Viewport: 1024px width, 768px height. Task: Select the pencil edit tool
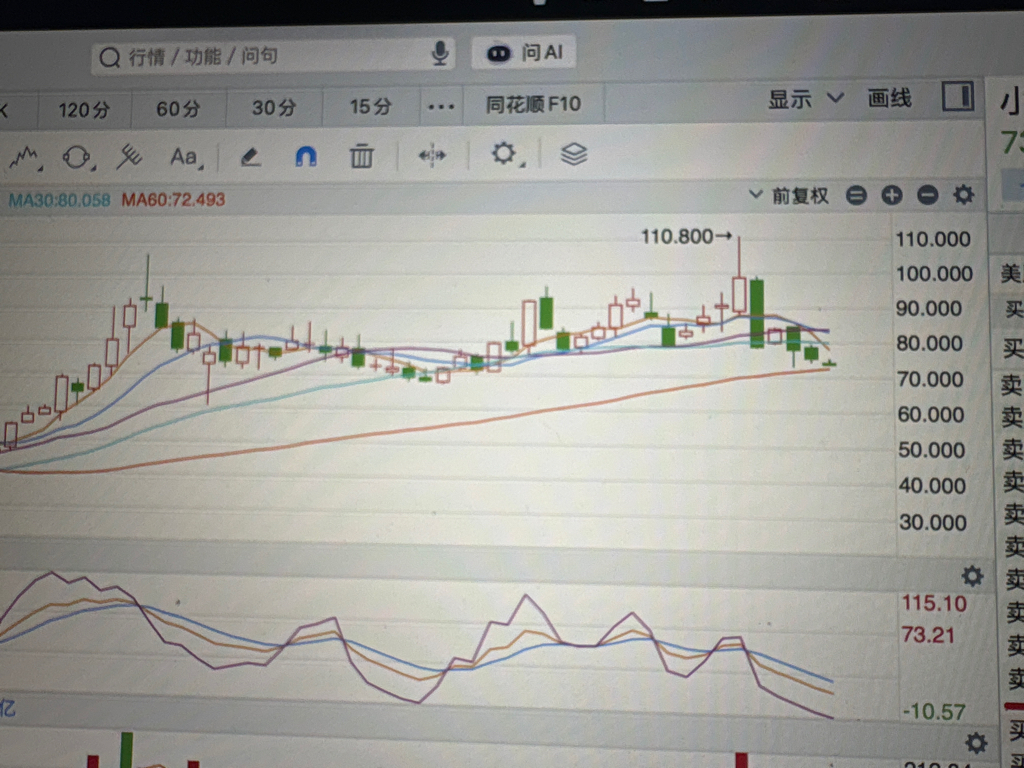251,157
